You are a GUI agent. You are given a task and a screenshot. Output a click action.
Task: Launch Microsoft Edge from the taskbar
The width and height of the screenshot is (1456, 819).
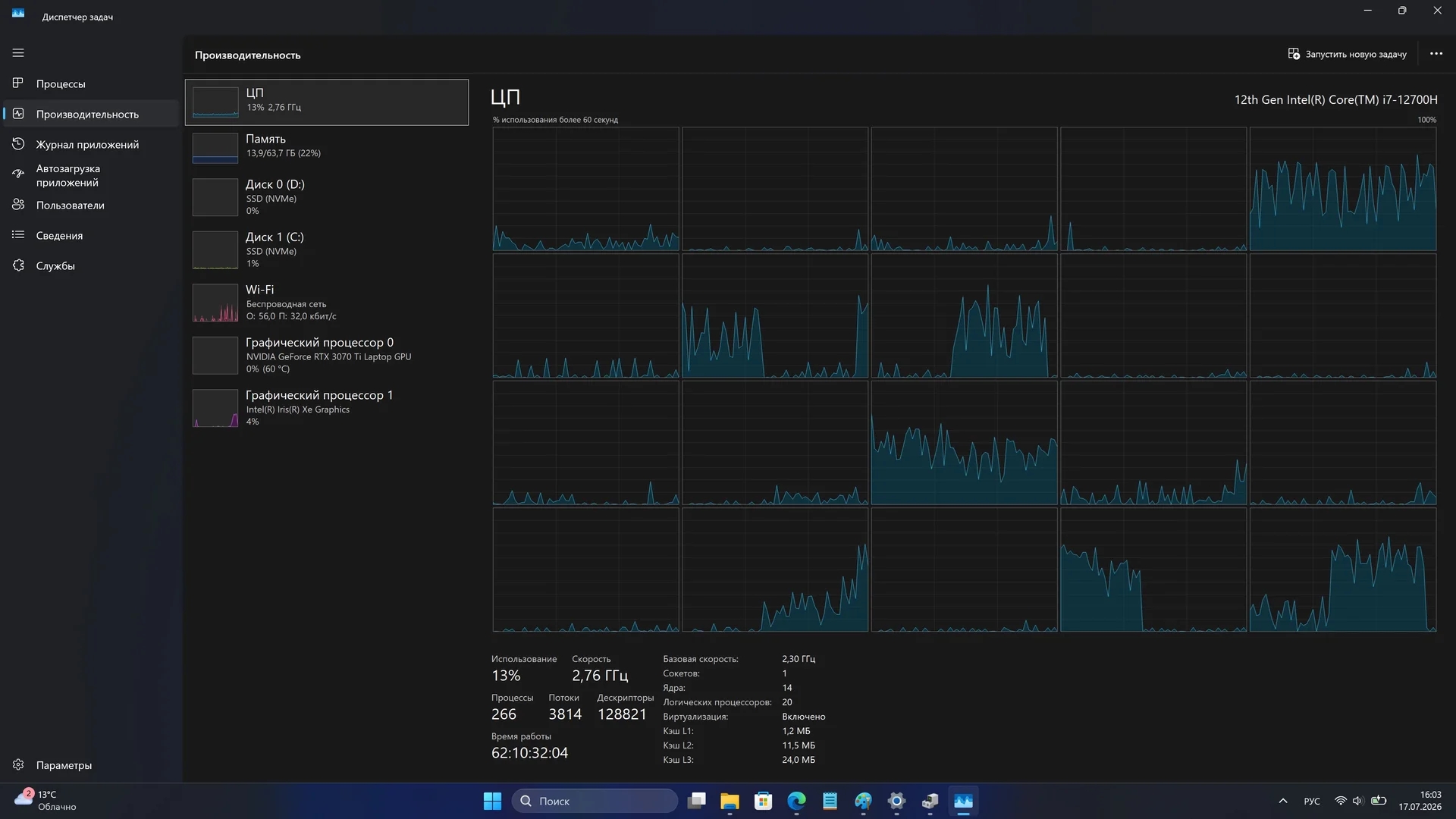(x=796, y=801)
